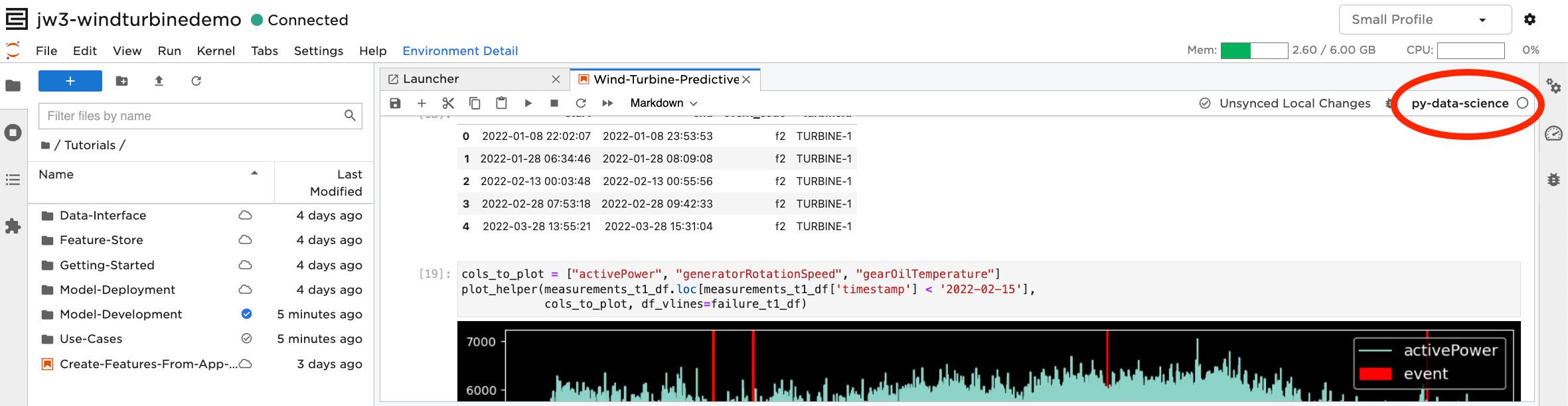Refresh the file browser list
The width and height of the screenshot is (1568, 406).
pyautogui.click(x=196, y=81)
